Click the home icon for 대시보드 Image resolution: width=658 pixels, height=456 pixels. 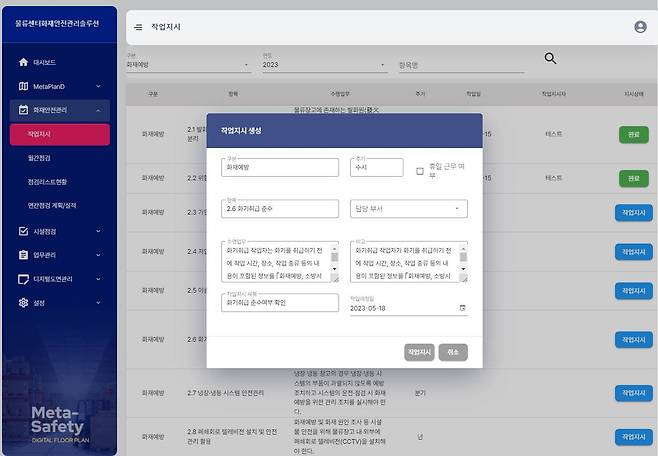point(24,62)
